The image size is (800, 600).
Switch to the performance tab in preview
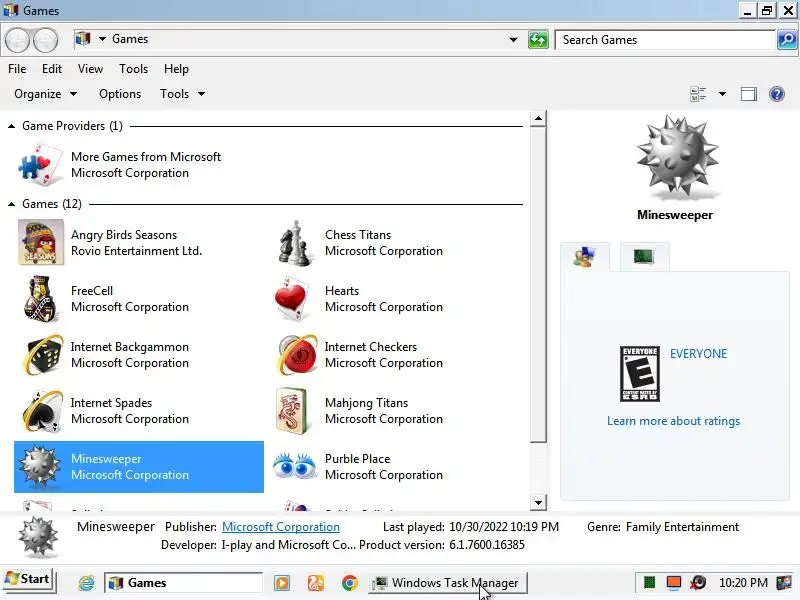[644, 257]
